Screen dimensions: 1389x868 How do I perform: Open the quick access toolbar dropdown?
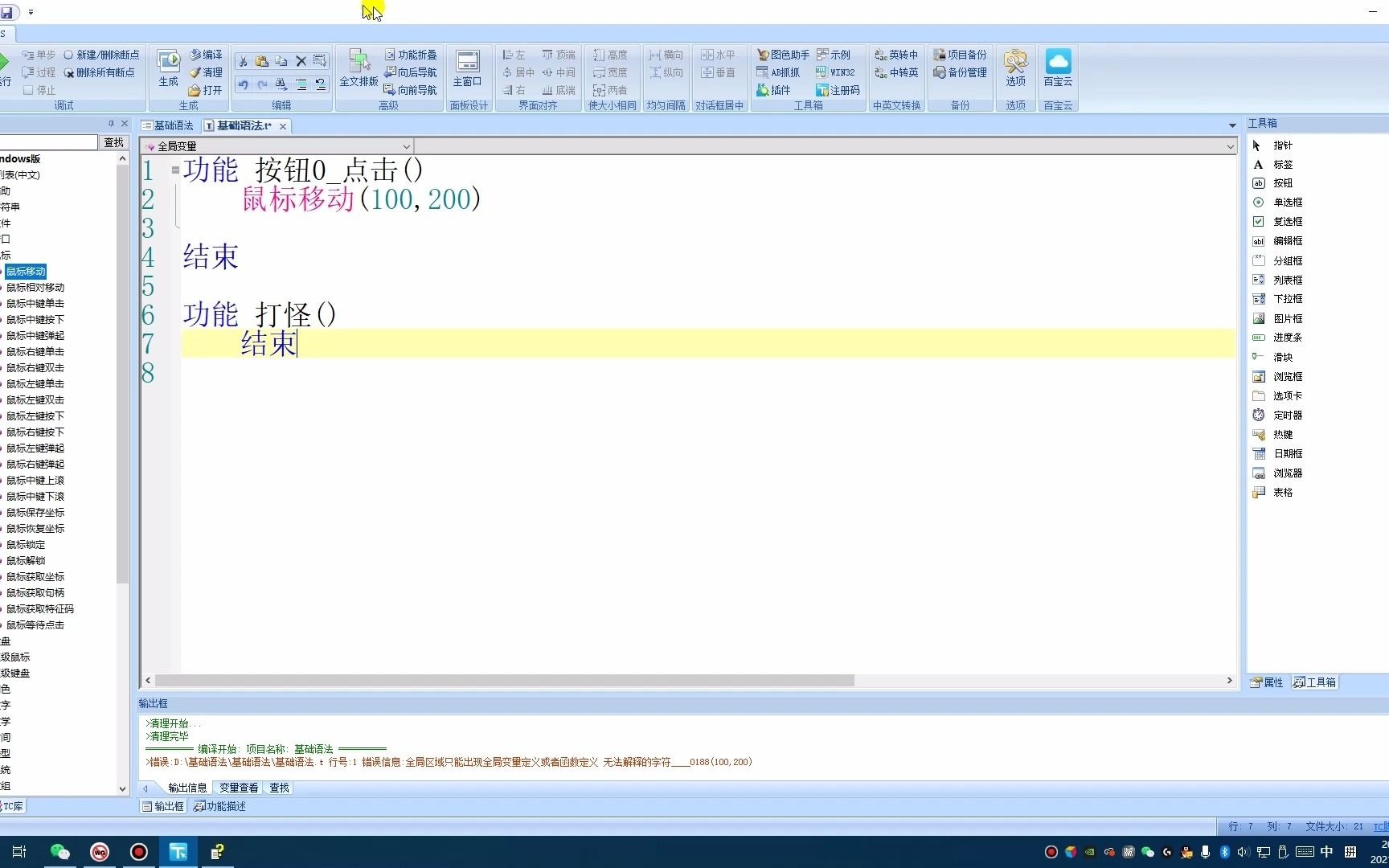click(x=31, y=12)
